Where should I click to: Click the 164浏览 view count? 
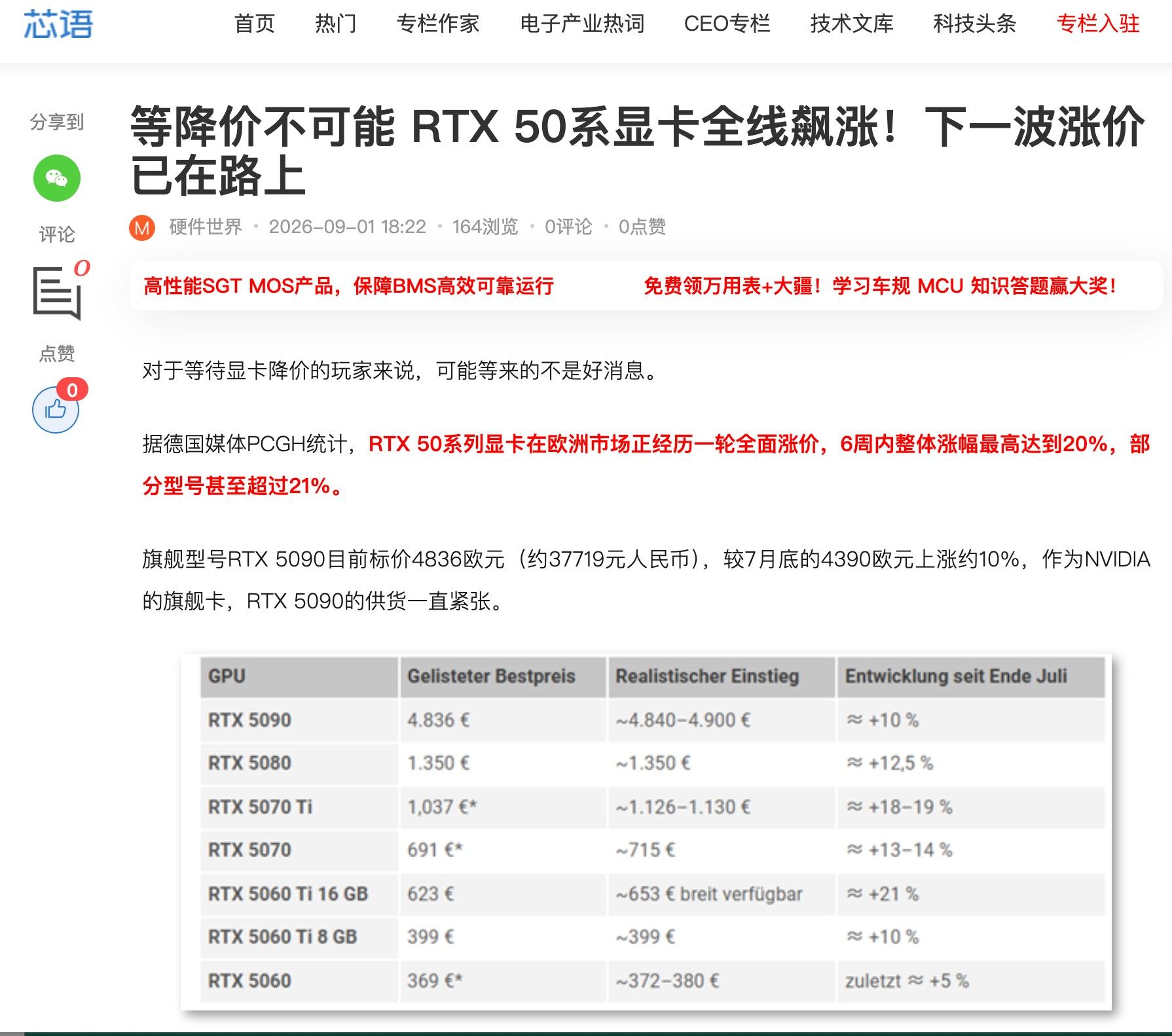coord(485,227)
